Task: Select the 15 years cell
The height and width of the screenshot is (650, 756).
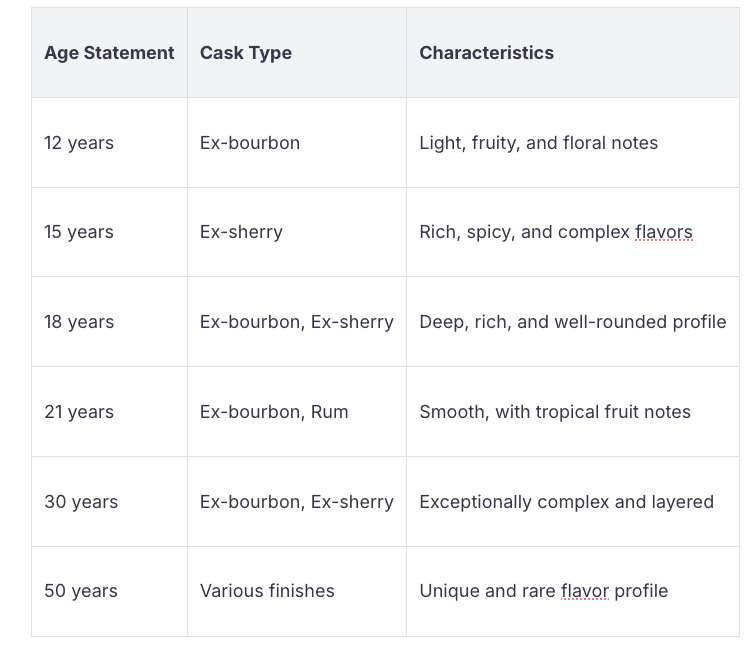Action: (x=79, y=232)
